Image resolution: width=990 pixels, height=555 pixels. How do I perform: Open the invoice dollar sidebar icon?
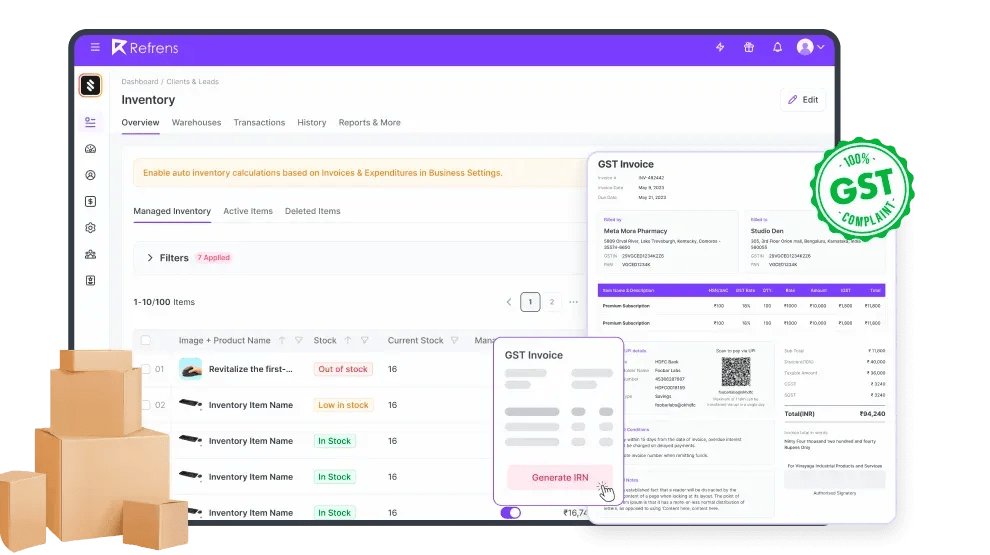click(90, 201)
